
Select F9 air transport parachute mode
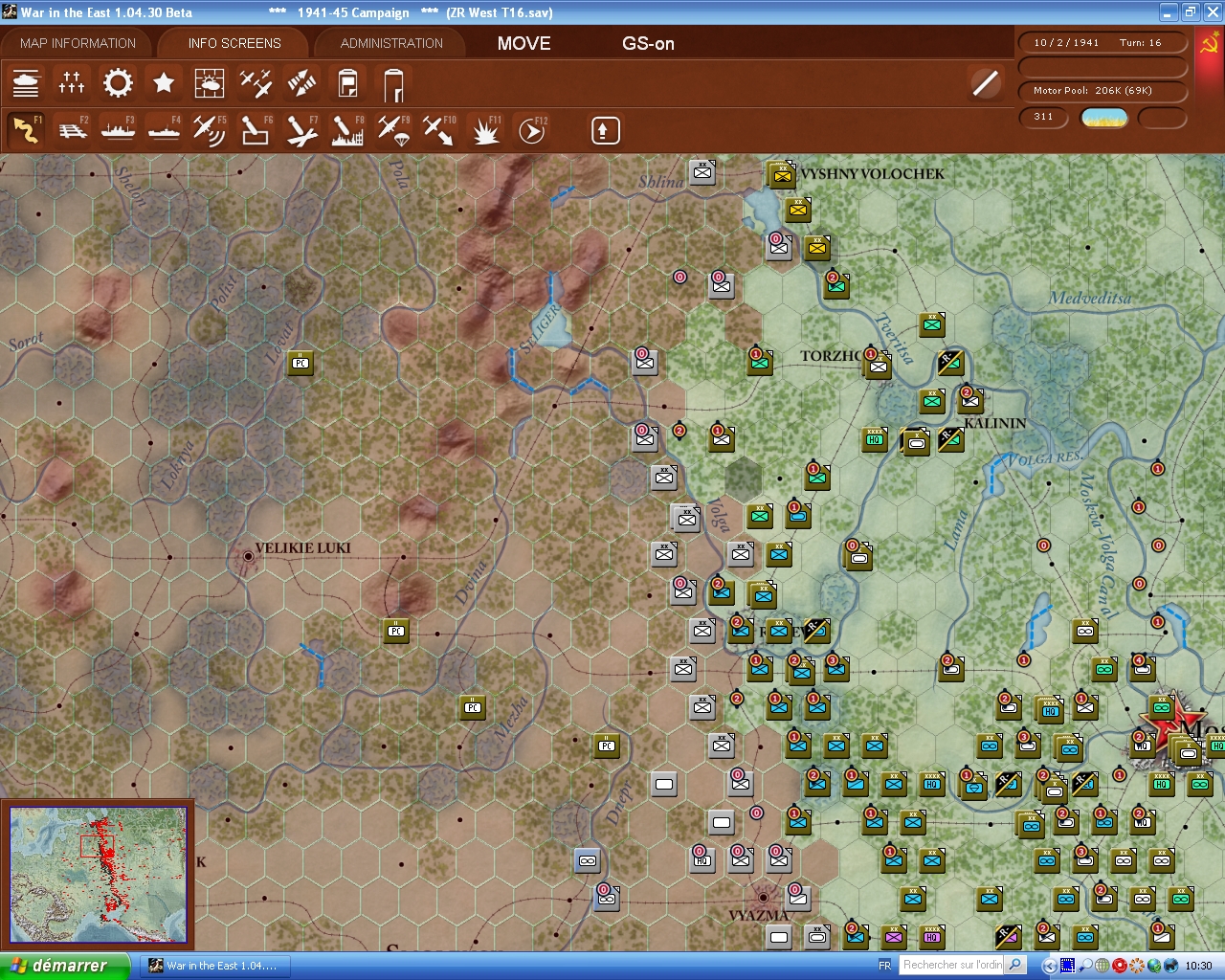point(393,129)
